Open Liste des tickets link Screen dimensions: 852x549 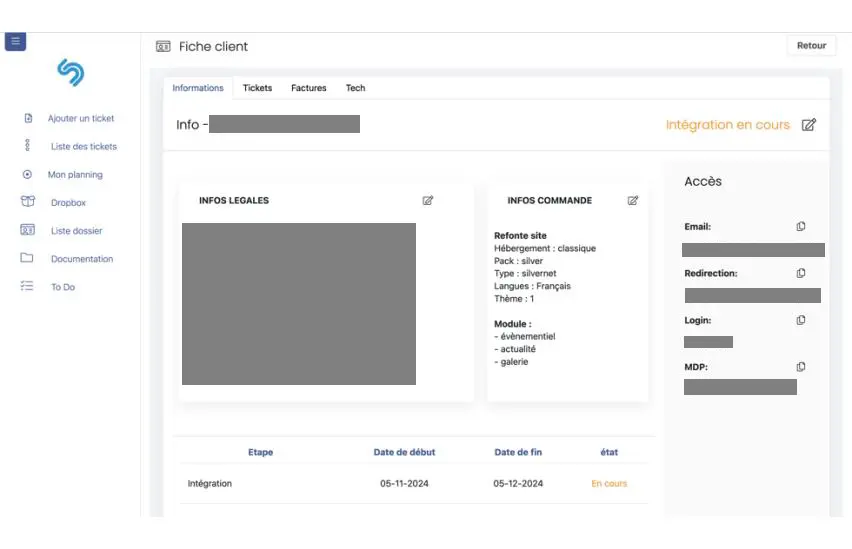coord(84,147)
